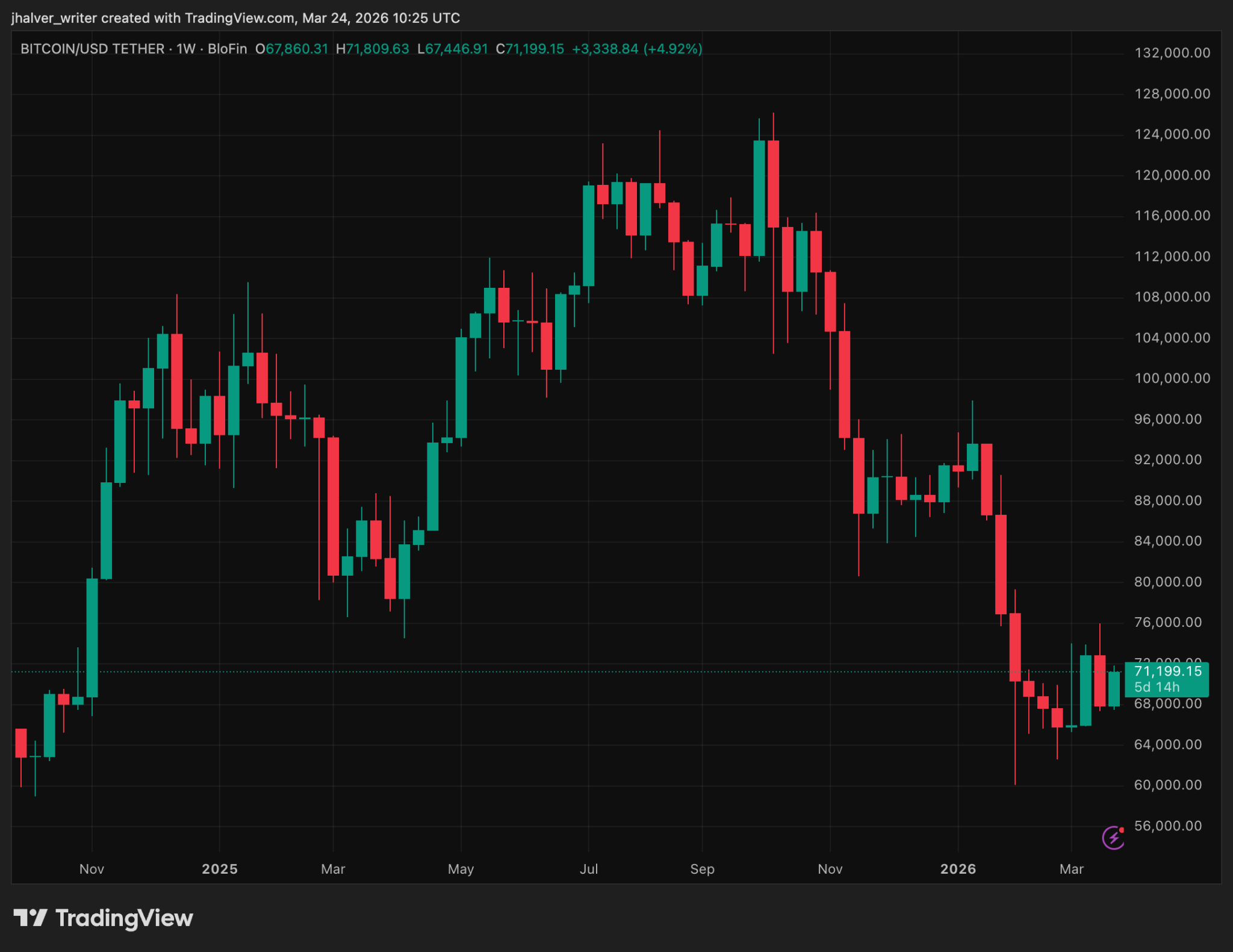Open options by clicking the 2026 axis label

tap(959, 869)
